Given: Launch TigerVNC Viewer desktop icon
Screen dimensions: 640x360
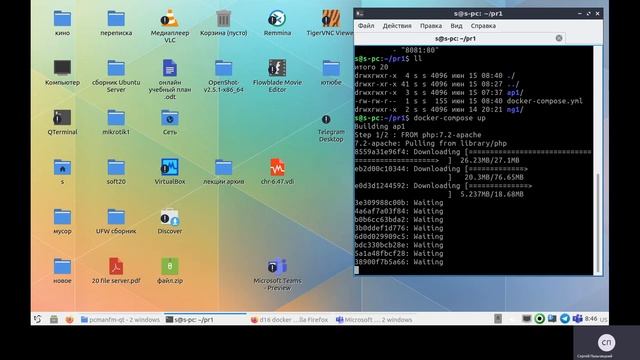Looking at the screenshot, I should [x=331, y=19].
